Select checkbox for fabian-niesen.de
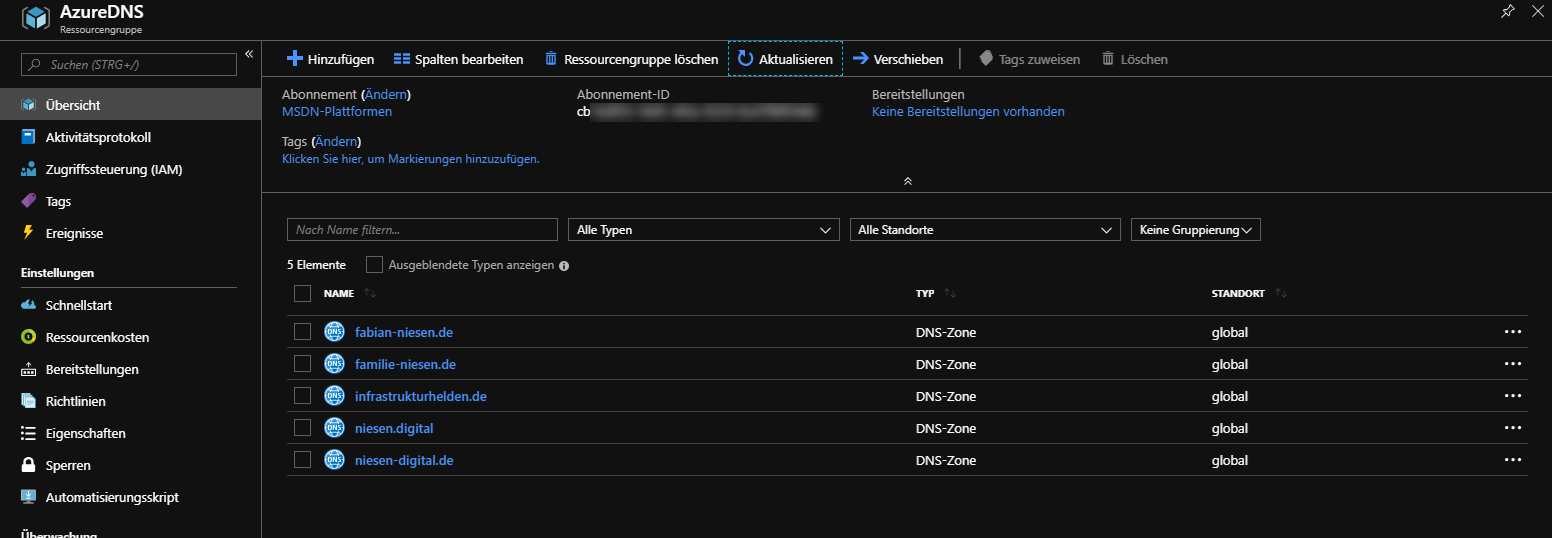Image resolution: width=1552 pixels, height=538 pixels. click(x=303, y=332)
